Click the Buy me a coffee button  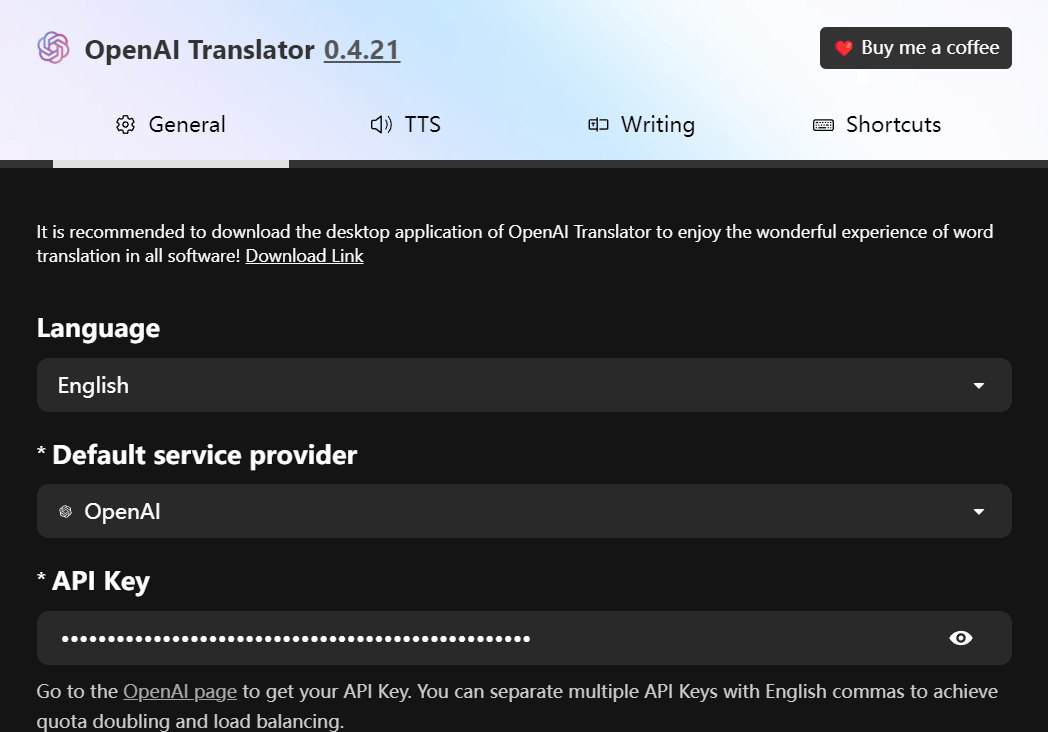pos(916,48)
